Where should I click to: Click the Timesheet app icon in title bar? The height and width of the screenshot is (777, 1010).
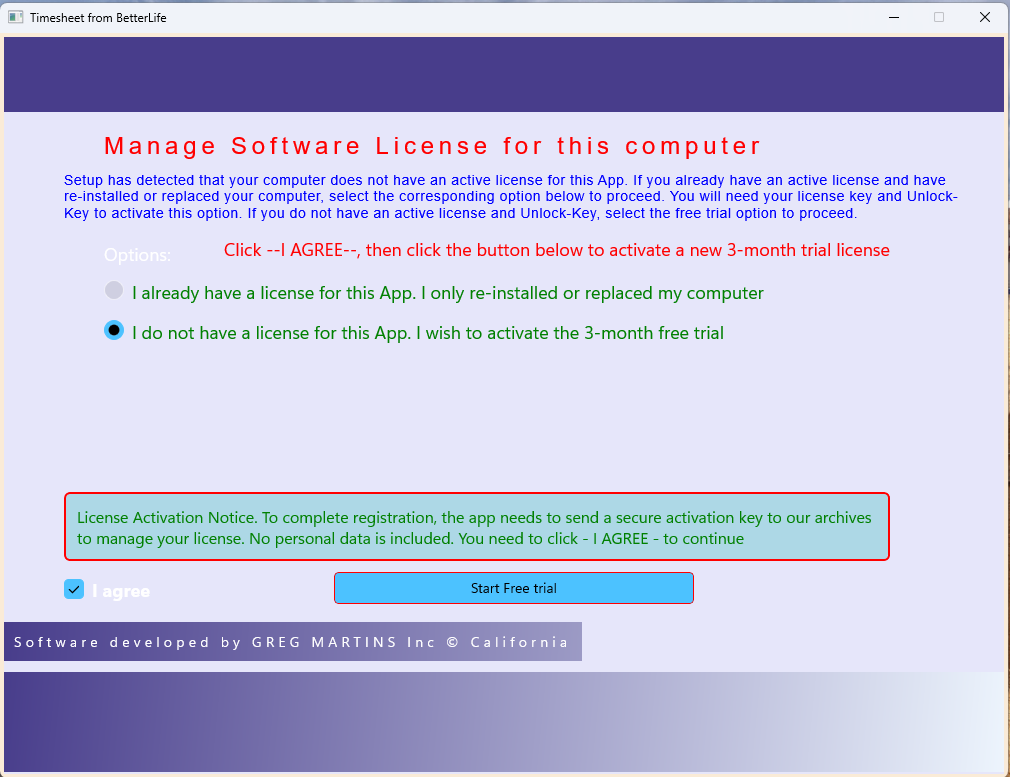15,17
